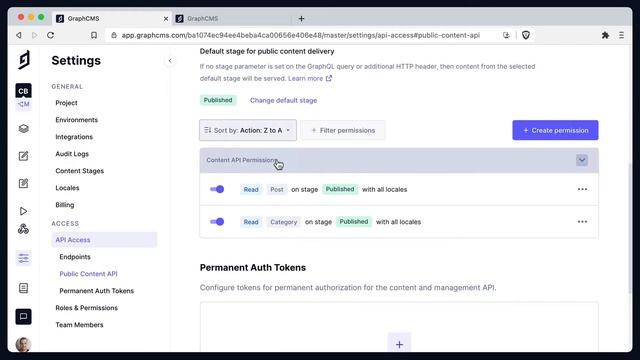Select API Access in sidebar
Viewport: 640px width, 360px height.
click(x=104, y=240)
